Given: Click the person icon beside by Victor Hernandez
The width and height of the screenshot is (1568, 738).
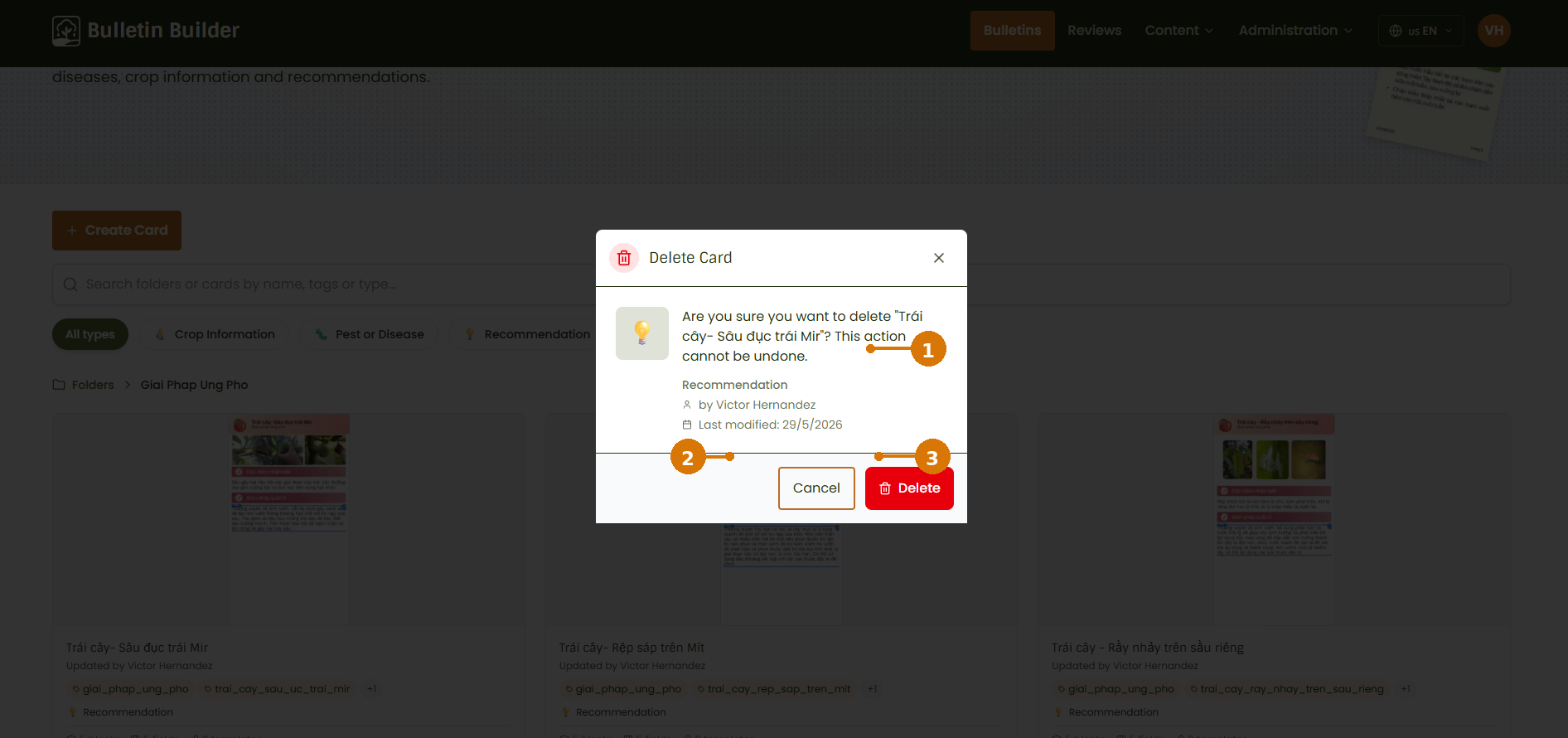Looking at the screenshot, I should click(x=687, y=405).
